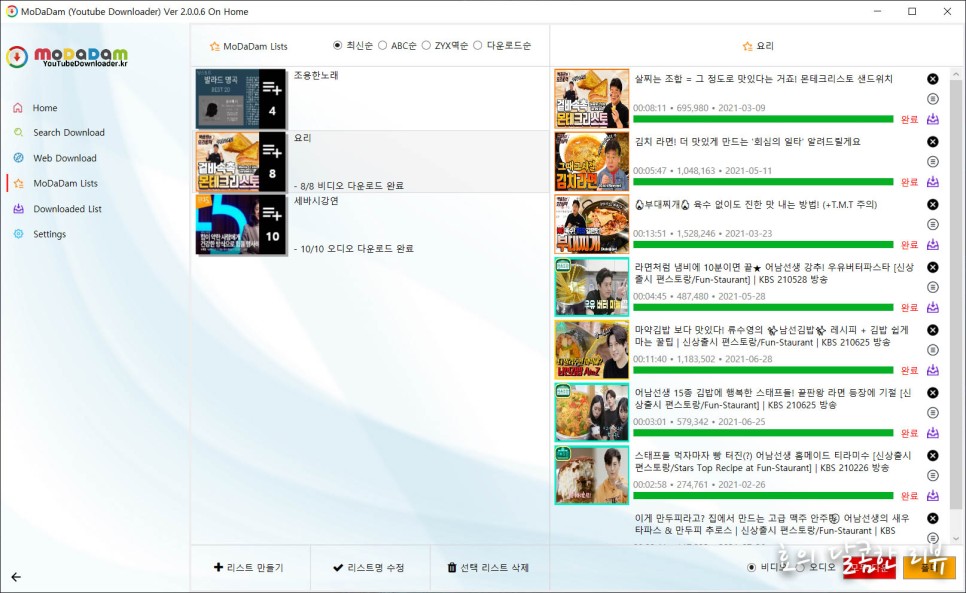Click the back arrow at sidebar bottom
Viewport: 966px width, 593px height.
pos(16,577)
